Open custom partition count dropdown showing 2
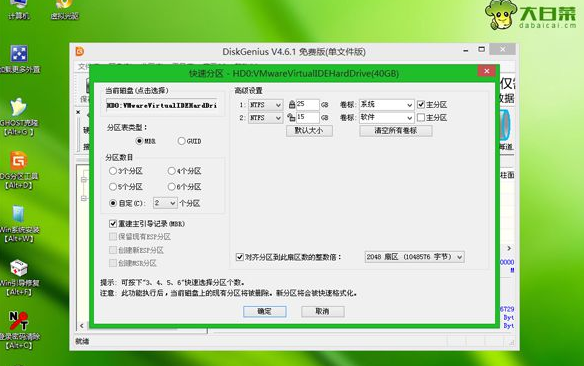 pos(165,203)
